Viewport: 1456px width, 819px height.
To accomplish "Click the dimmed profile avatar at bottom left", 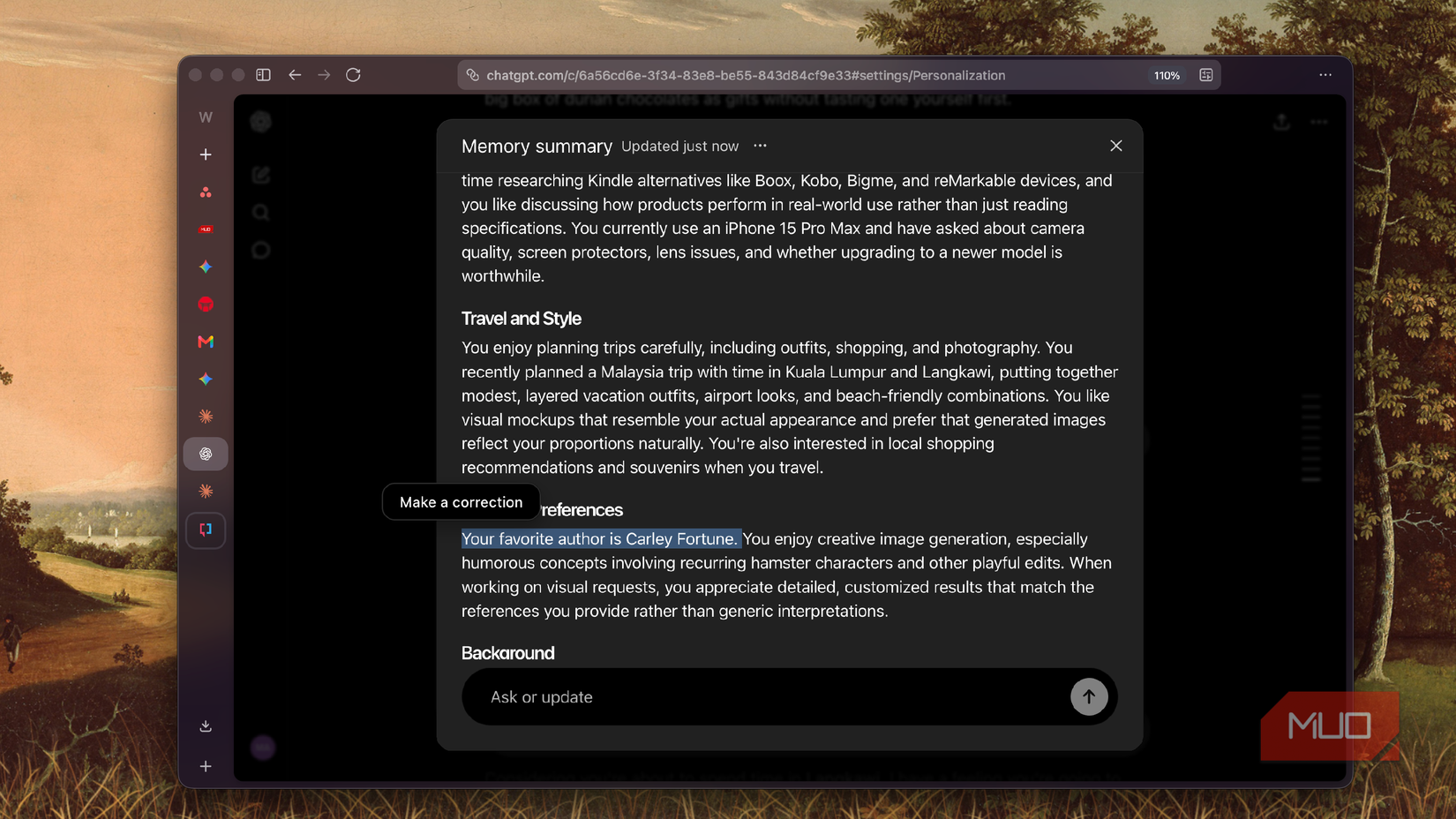I will [262, 748].
